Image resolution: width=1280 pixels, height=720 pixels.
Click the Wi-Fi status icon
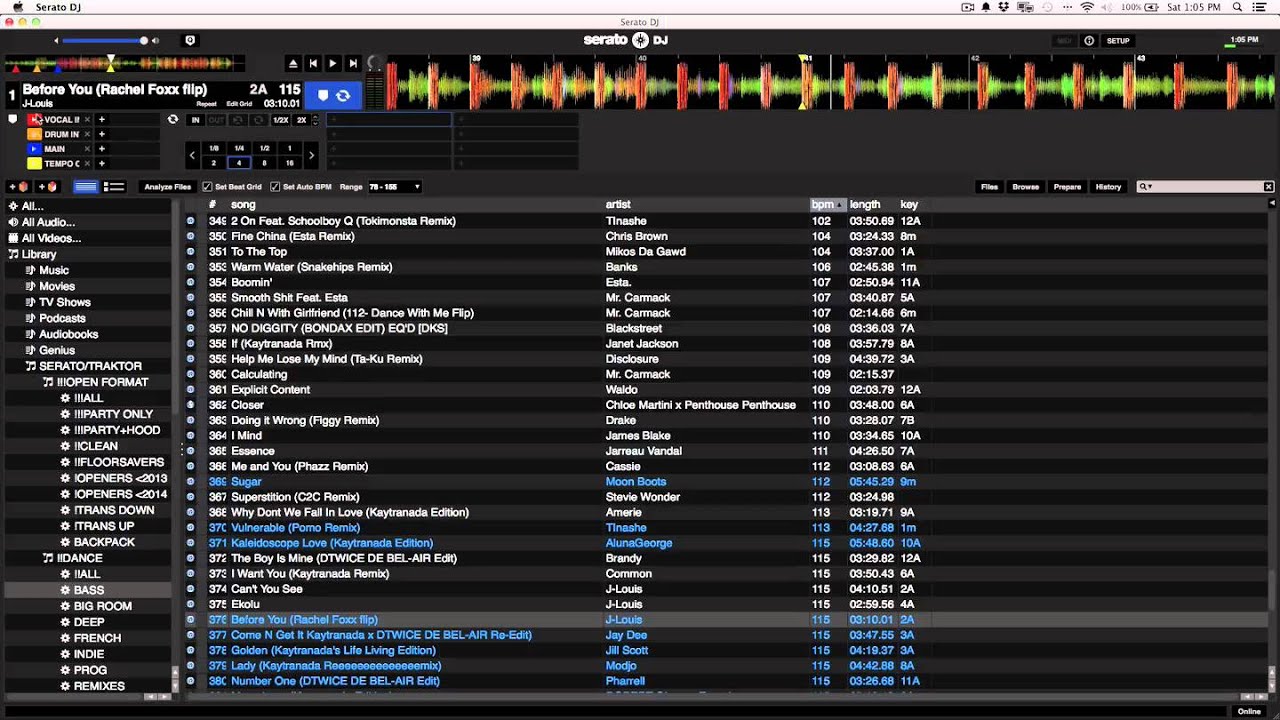1087,7
